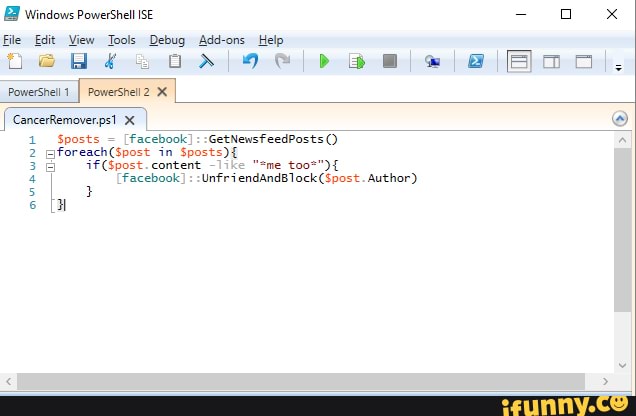The height and width of the screenshot is (416, 636).
Task: Undo the last edit
Action: click(250, 62)
